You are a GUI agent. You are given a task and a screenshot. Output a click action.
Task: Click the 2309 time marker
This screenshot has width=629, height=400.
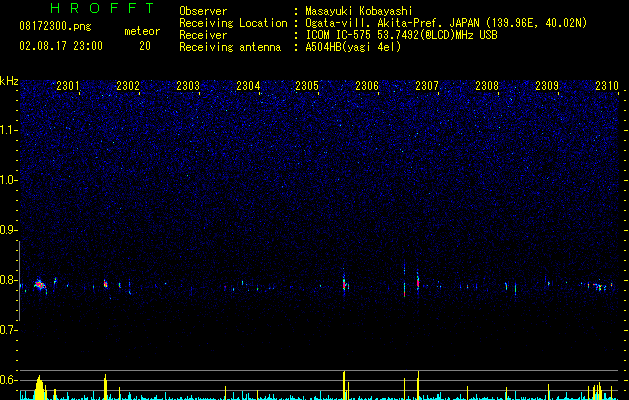(547, 86)
